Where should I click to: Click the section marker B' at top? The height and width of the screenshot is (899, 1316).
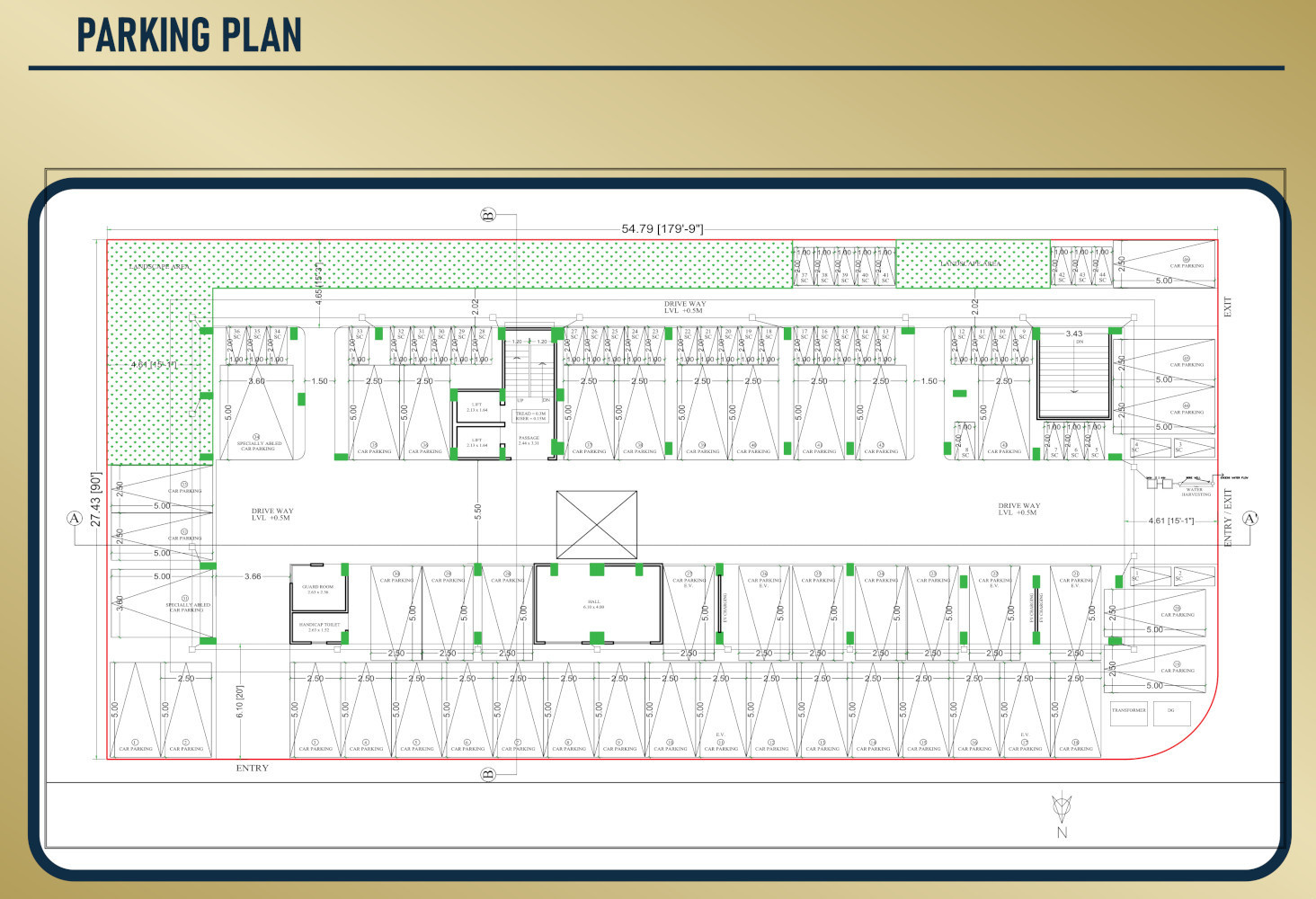[x=488, y=215]
